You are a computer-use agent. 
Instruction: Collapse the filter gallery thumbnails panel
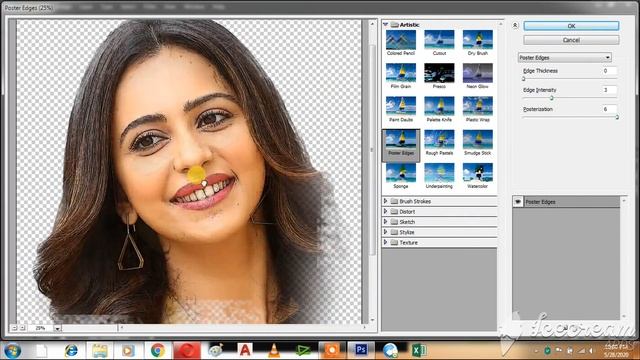tap(515, 25)
